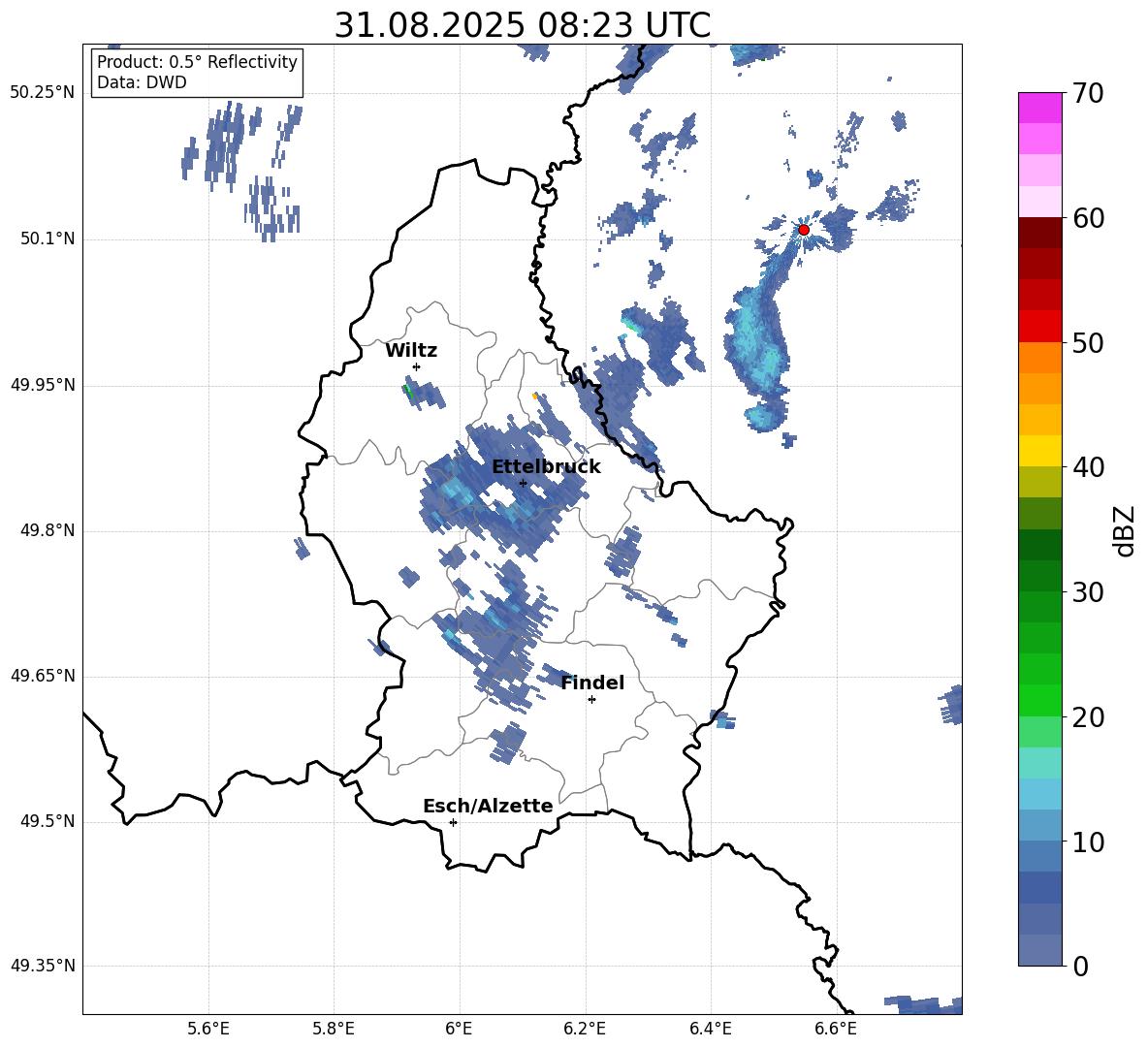The height and width of the screenshot is (1048, 1148).
Task: Click the 0 value on colorbar
Action: 1080,966
